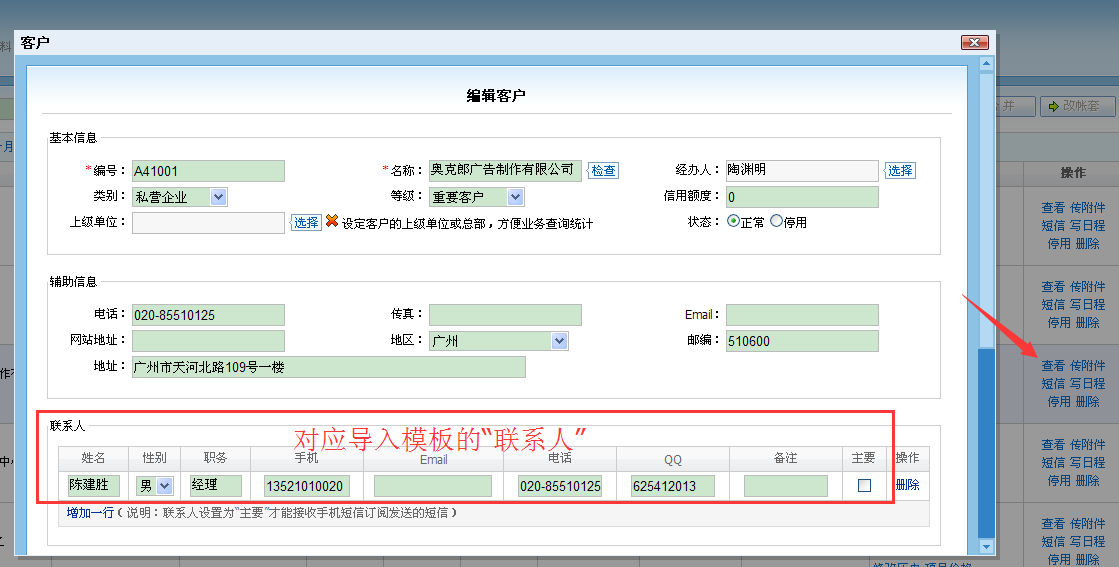Image resolution: width=1119 pixels, height=567 pixels.
Task: Open the 地区 dropdown showing 广州
Action: click(x=559, y=341)
